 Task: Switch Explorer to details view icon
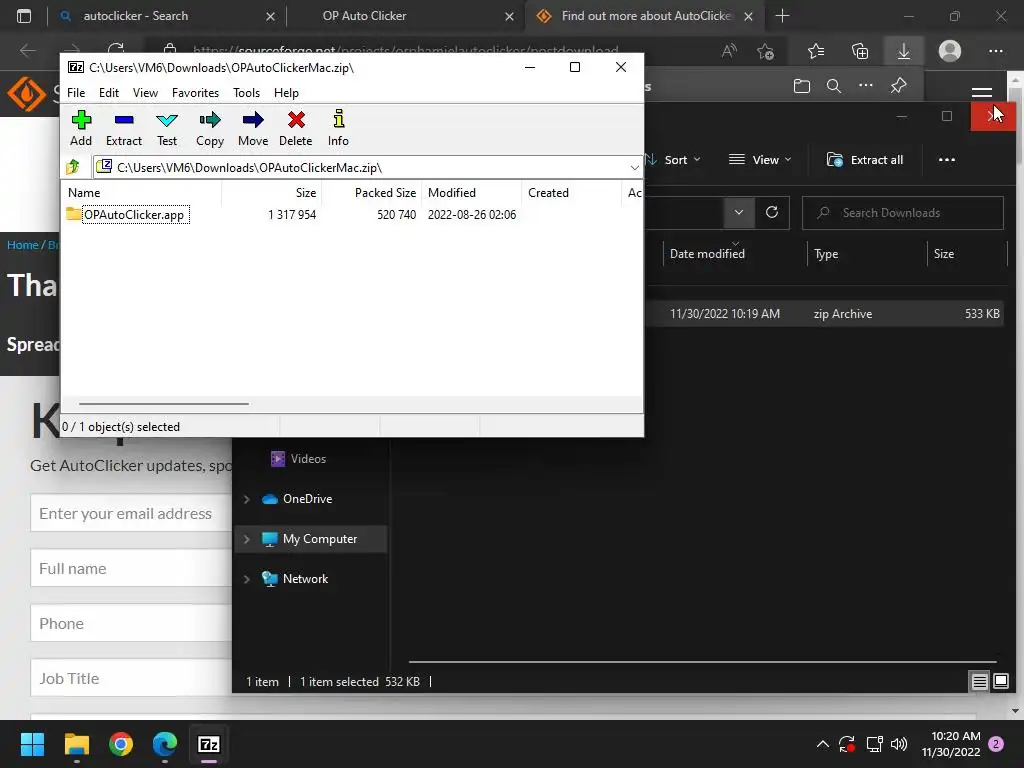pyautogui.click(x=979, y=682)
